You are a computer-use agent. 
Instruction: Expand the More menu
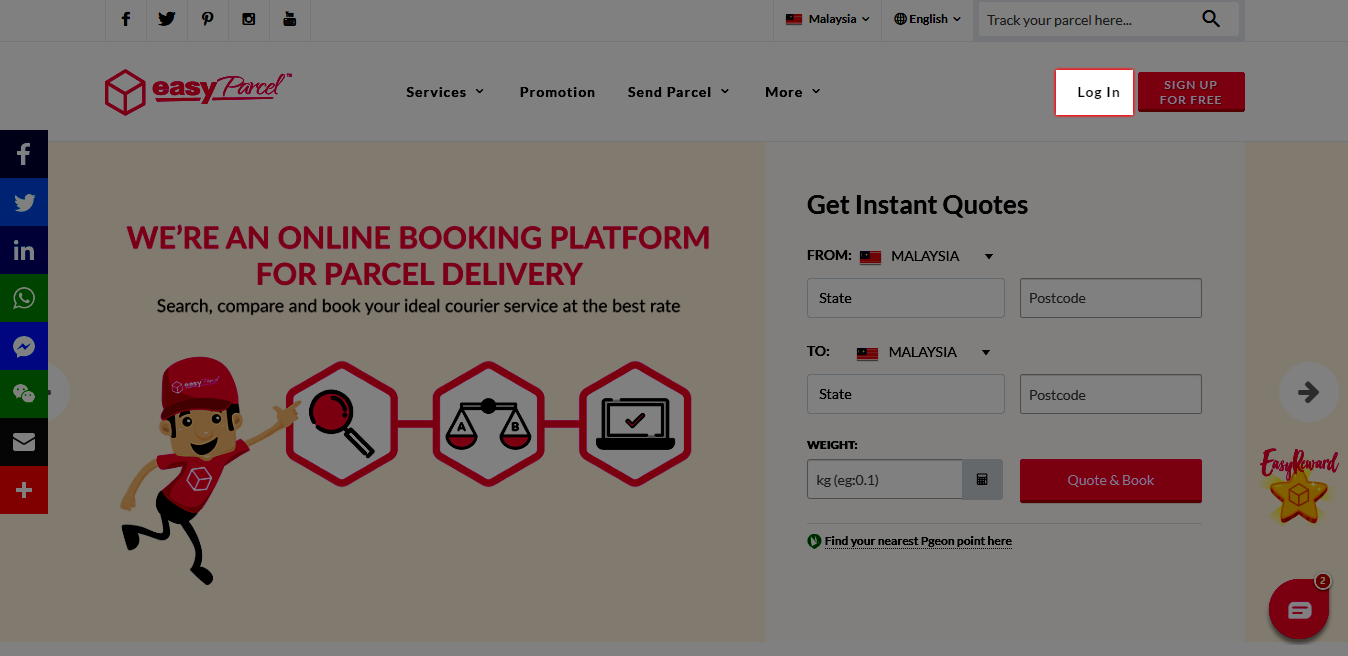point(793,92)
